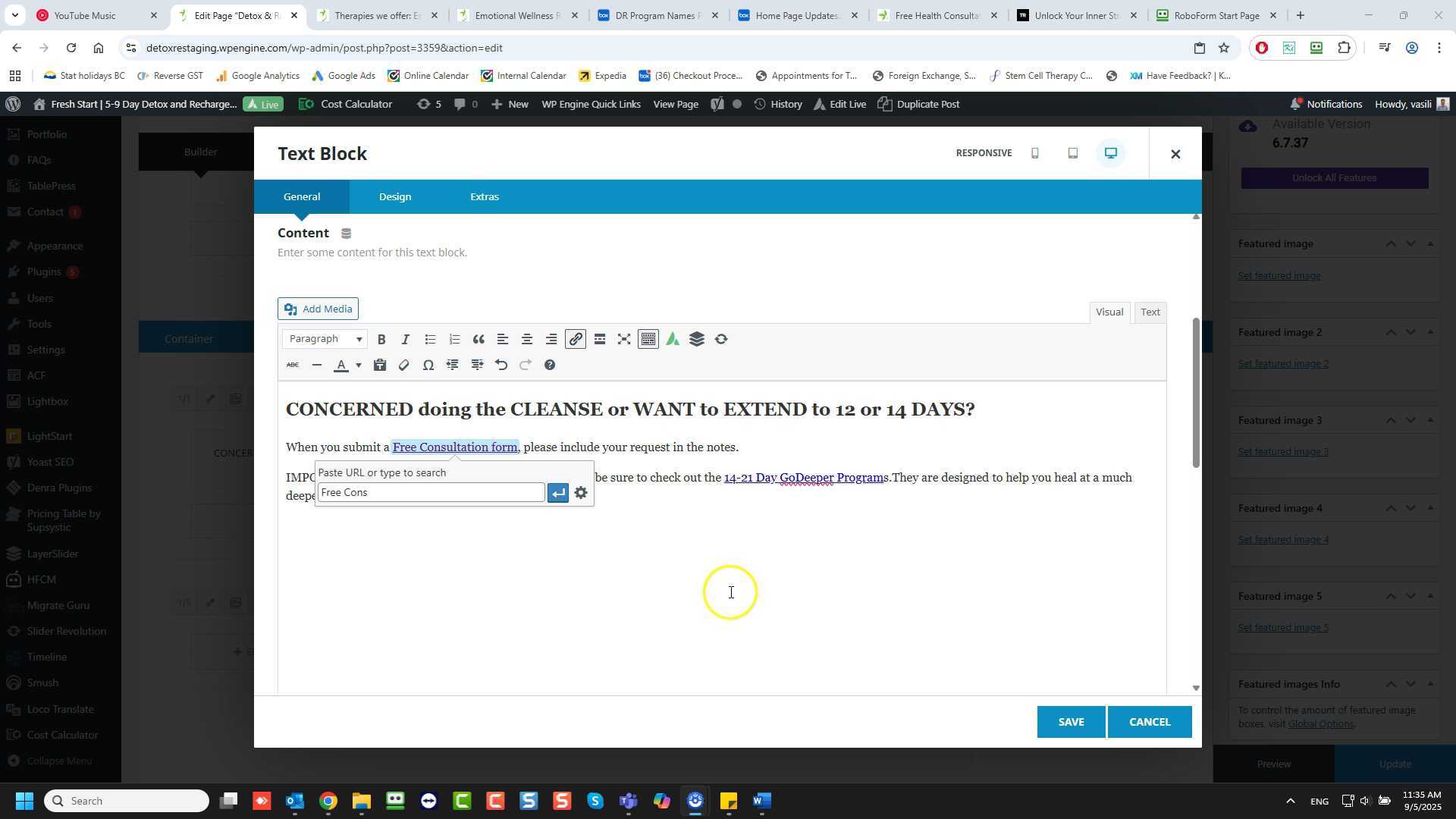Toggle bold formatting in editor toolbar
This screenshot has height=819, width=1456.
click(381, 340)
